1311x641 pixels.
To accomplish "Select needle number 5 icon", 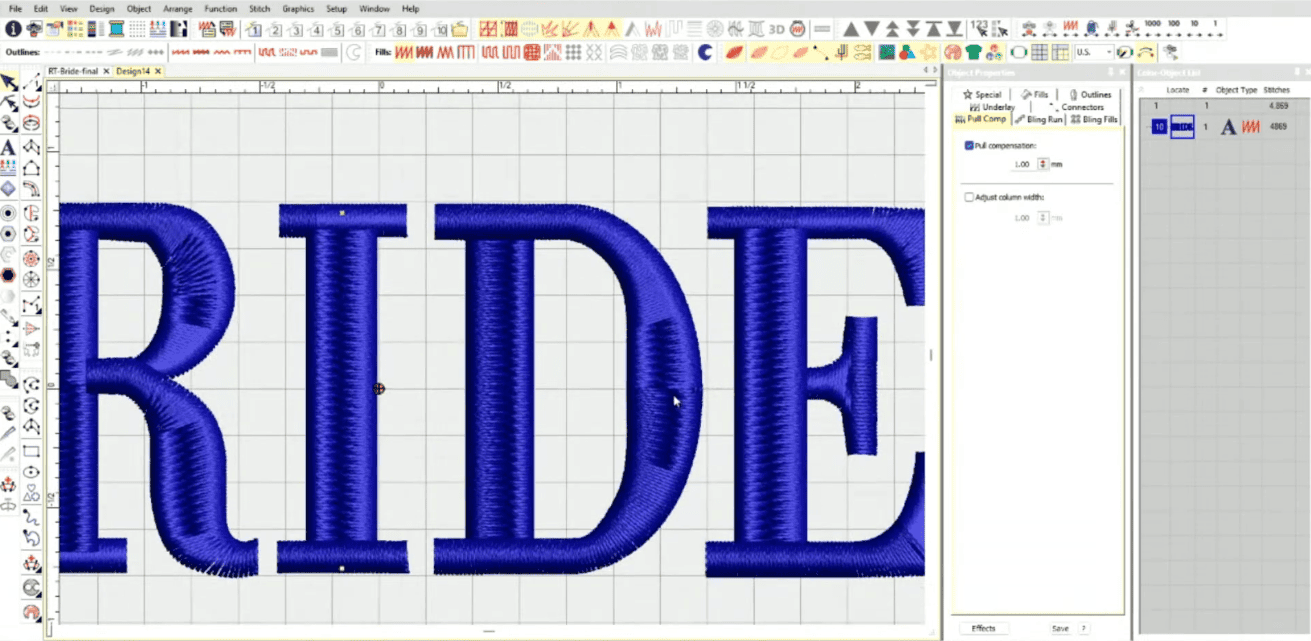I will pos(337,30).
